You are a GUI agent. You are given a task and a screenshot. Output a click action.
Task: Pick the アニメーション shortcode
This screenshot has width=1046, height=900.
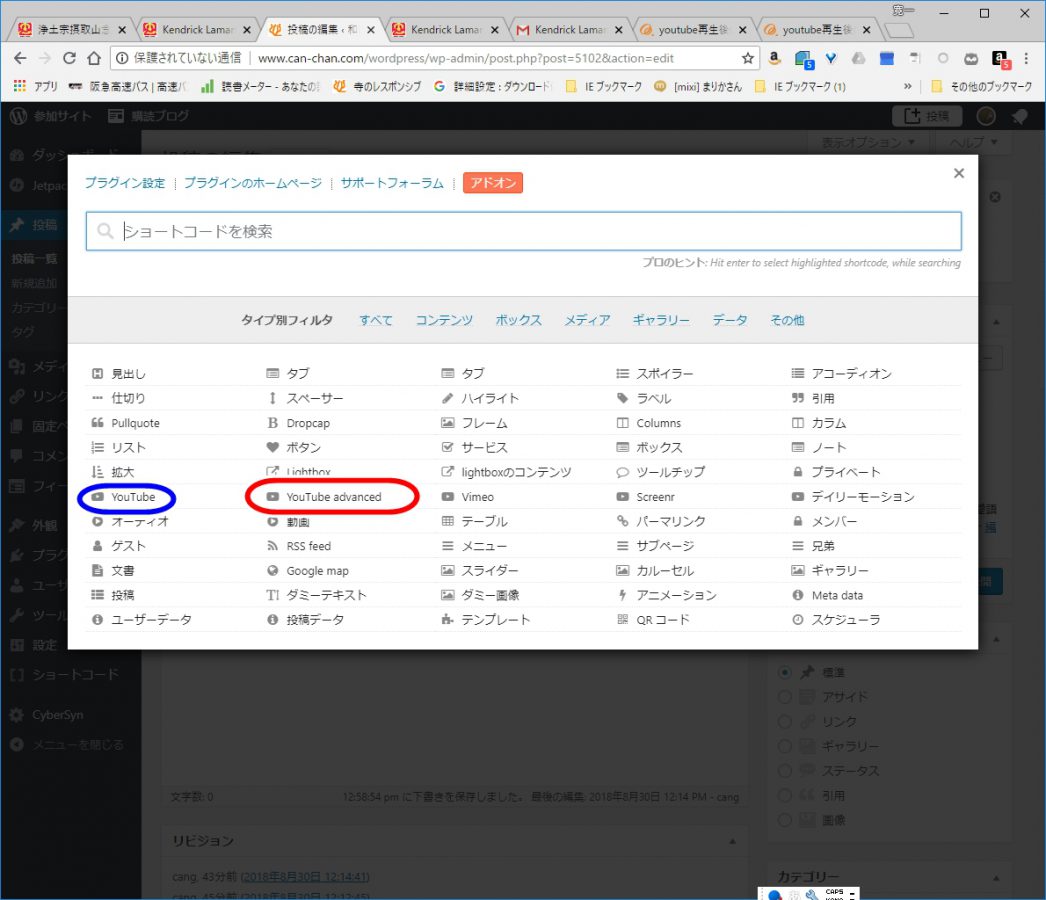pyautogui.click(x=666, y=596)
